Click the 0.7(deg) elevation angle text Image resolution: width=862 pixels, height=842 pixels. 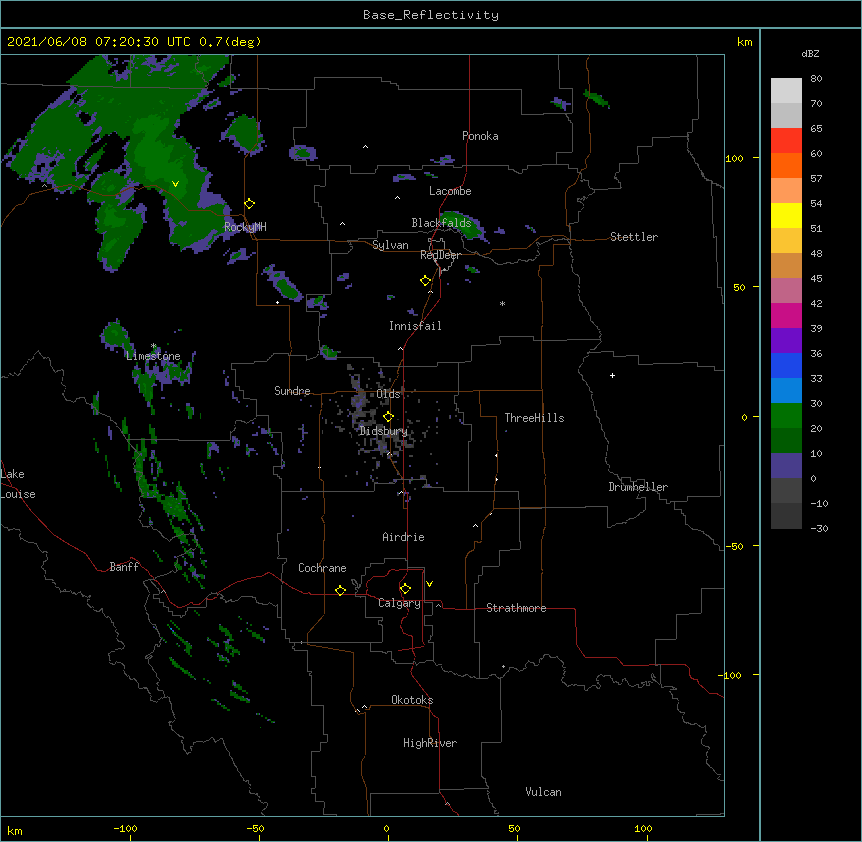tap(230, 42)
